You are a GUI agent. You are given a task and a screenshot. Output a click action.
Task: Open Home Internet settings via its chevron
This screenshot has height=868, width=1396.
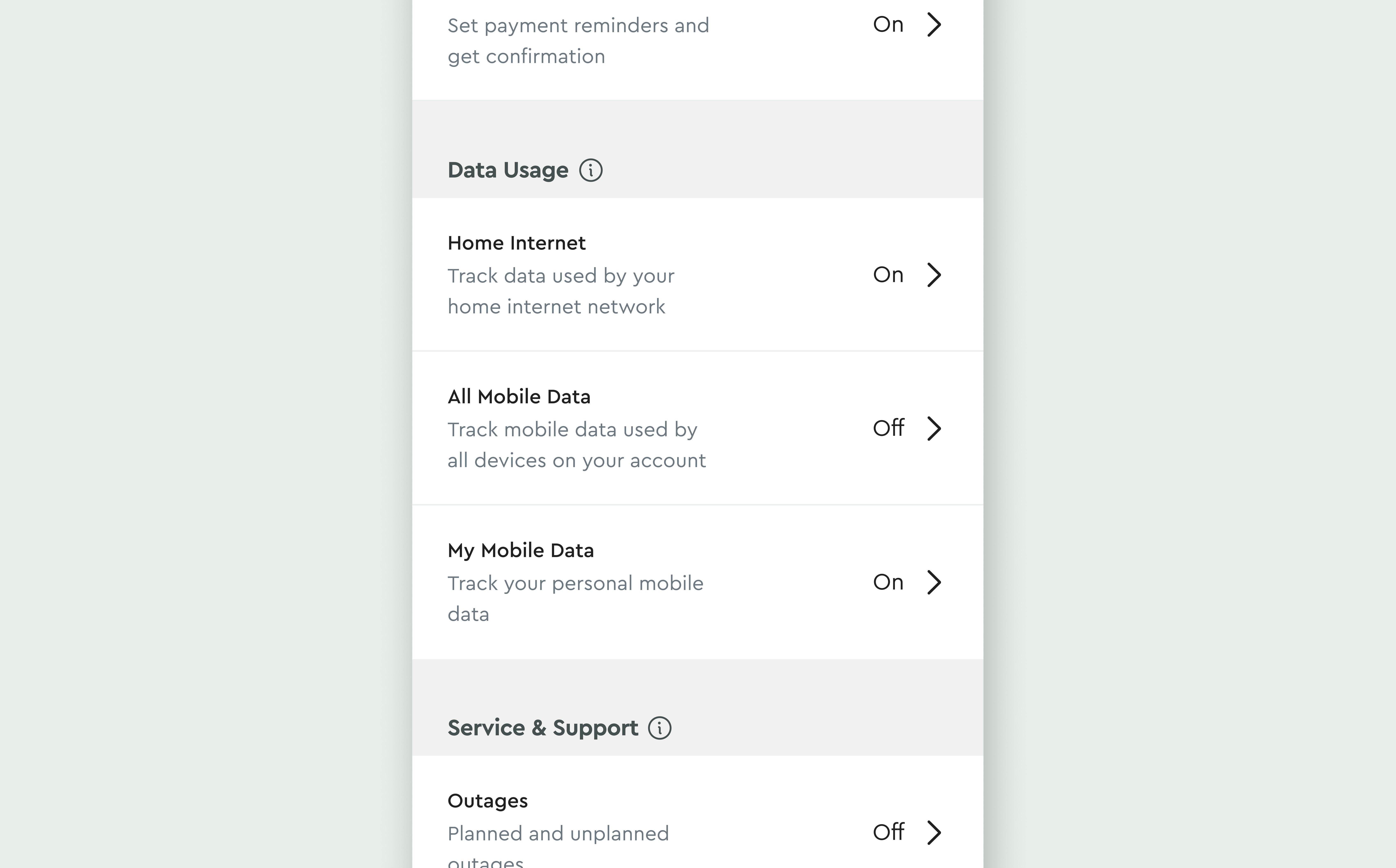tap(934, 275)
